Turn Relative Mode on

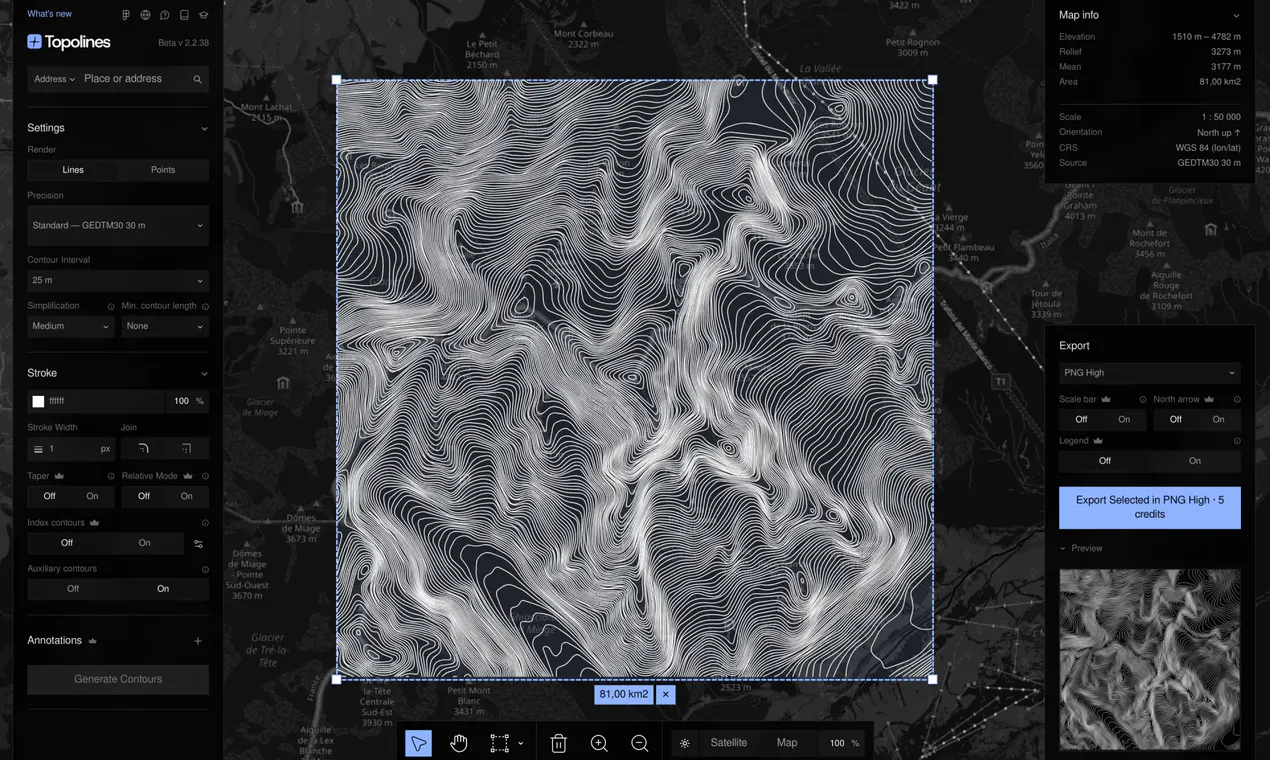pos(186,496)
